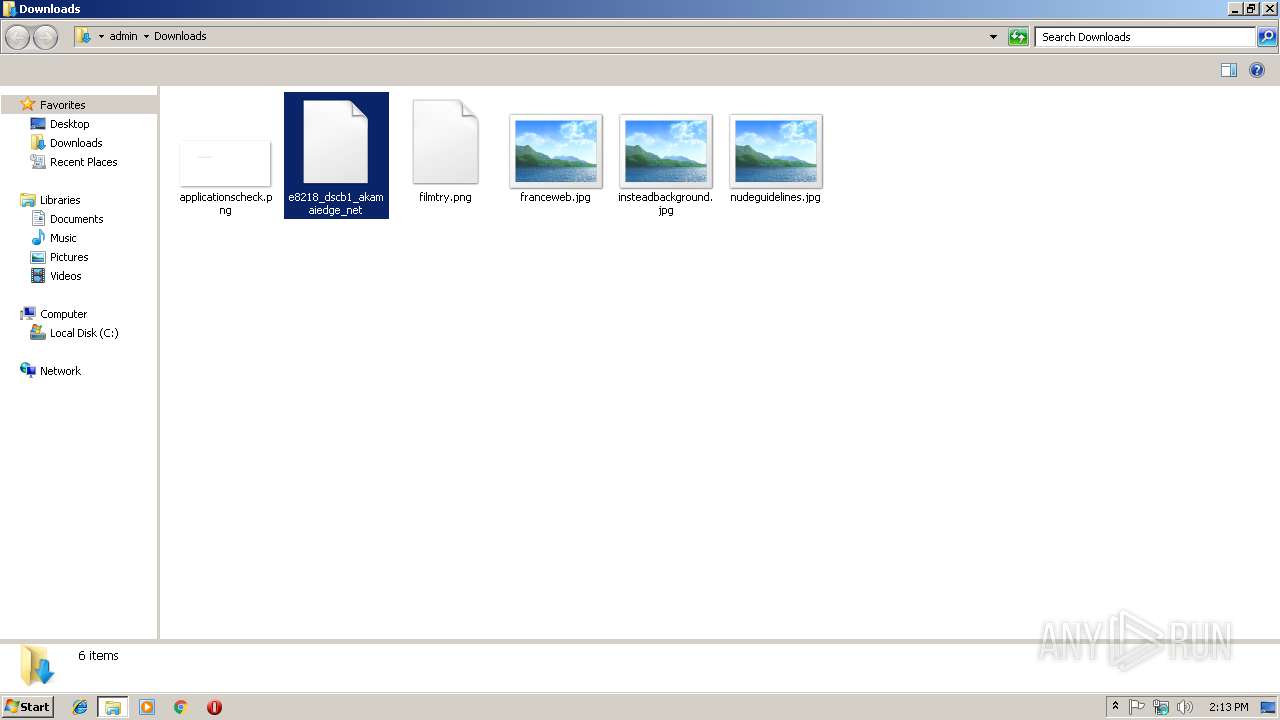Open Windows Explorer Help
The width and height of the screenshot is (1280, 720).
tap(1257, 70)
